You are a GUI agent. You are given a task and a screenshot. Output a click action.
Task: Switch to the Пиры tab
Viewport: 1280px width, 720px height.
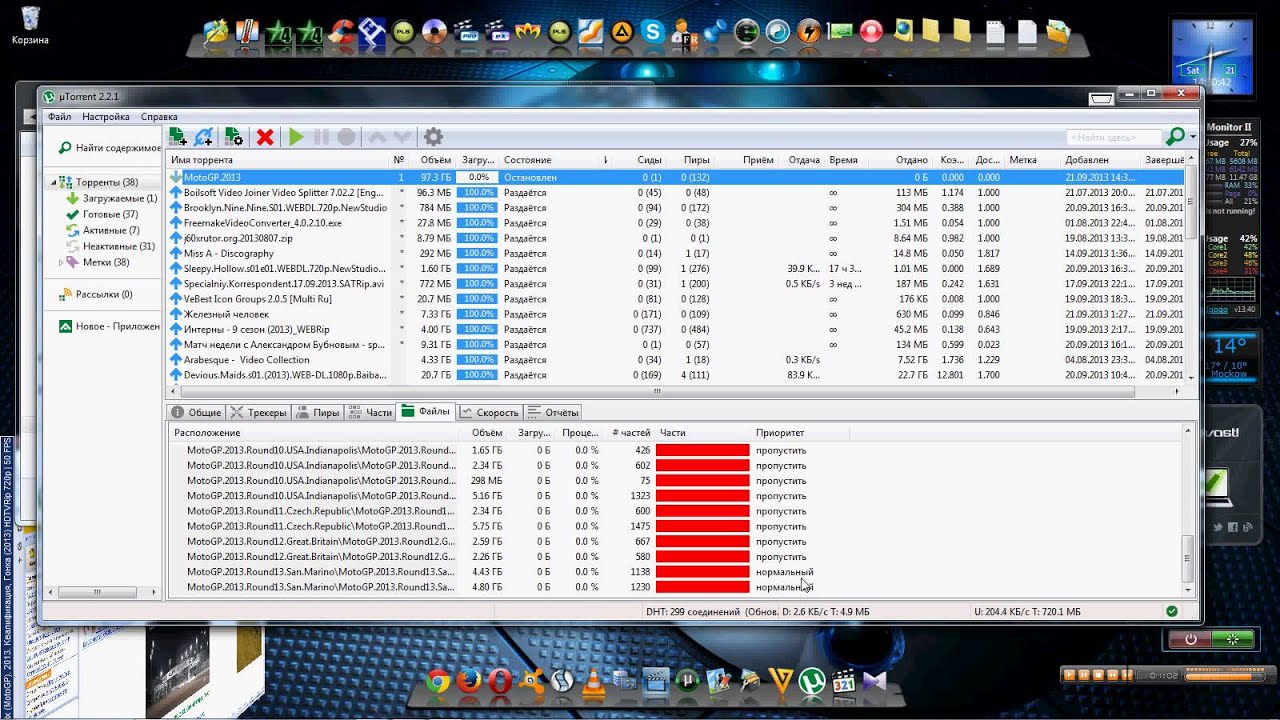coord(317,412)
